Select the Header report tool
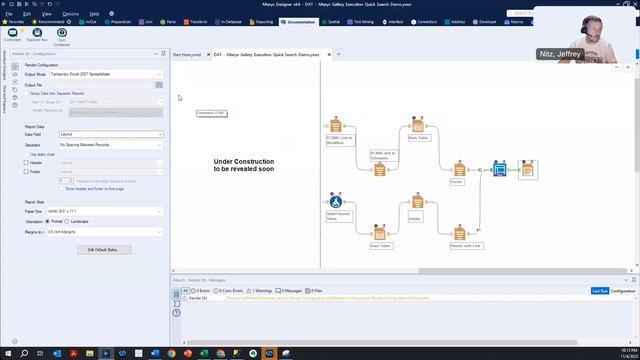The height and width of the screenshot is (360, 640). point(460,169)
